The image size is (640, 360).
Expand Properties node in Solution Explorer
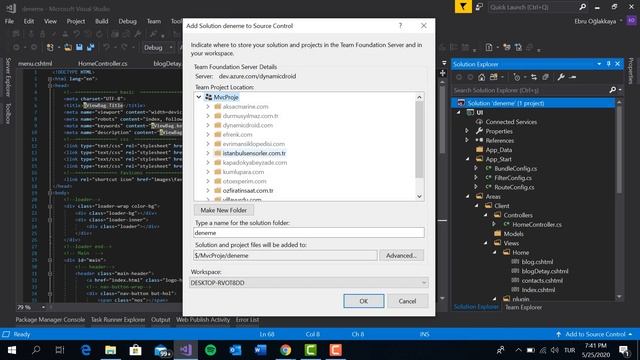[467, 131]
